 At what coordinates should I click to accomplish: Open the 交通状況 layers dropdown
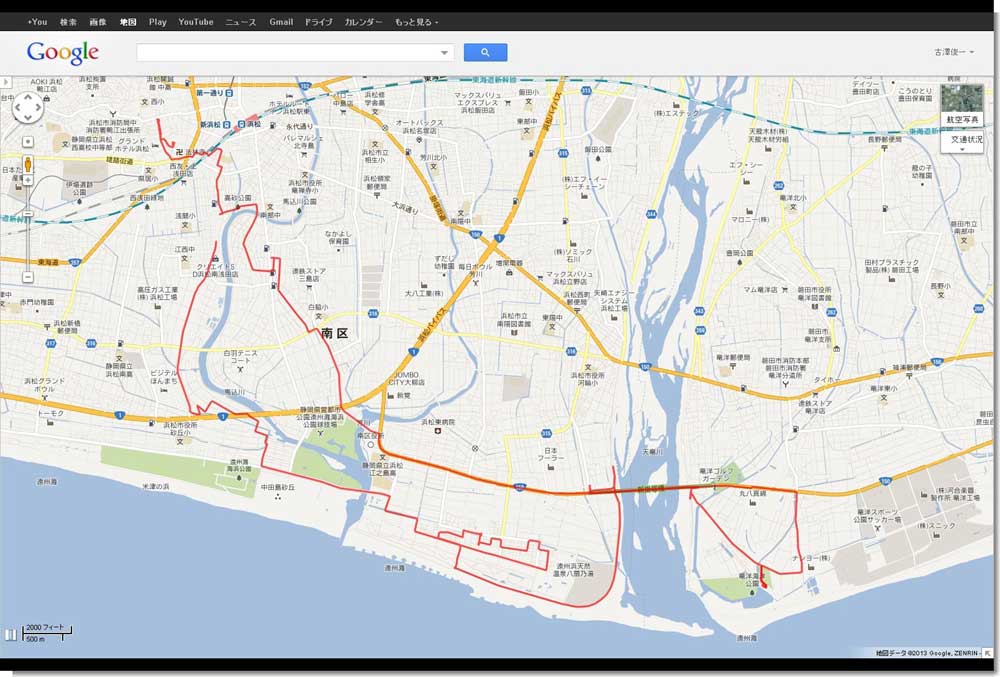[x=962, y=142]
